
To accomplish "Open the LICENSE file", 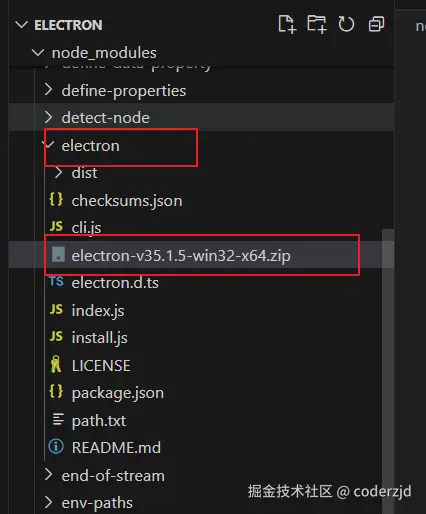I will pos(101,366).
